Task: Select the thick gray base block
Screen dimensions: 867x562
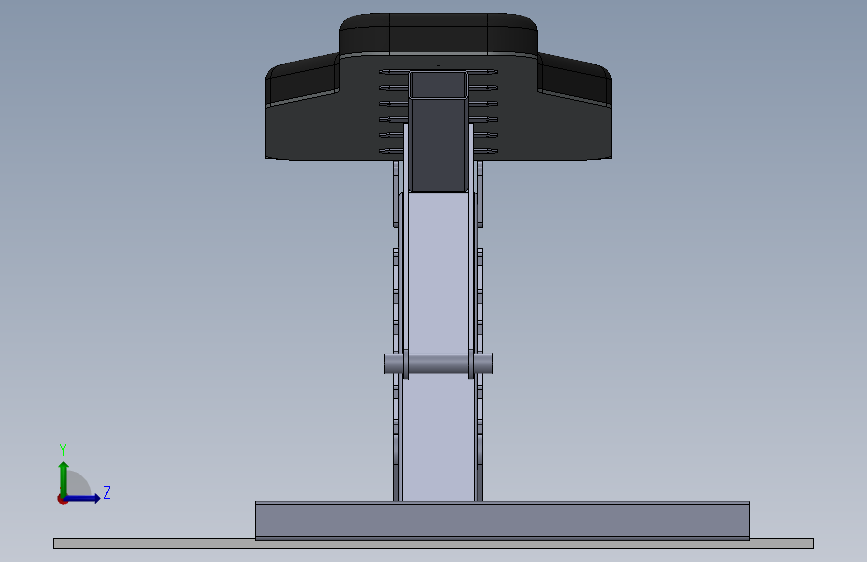Action: 502,520
